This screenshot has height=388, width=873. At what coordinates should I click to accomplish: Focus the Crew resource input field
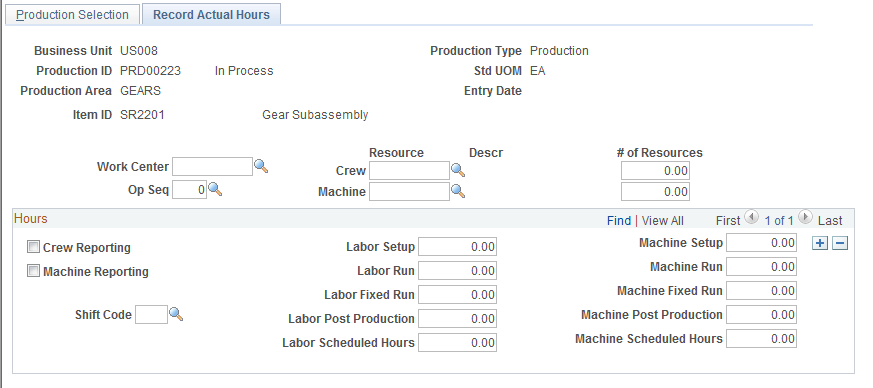click(409, 170)
